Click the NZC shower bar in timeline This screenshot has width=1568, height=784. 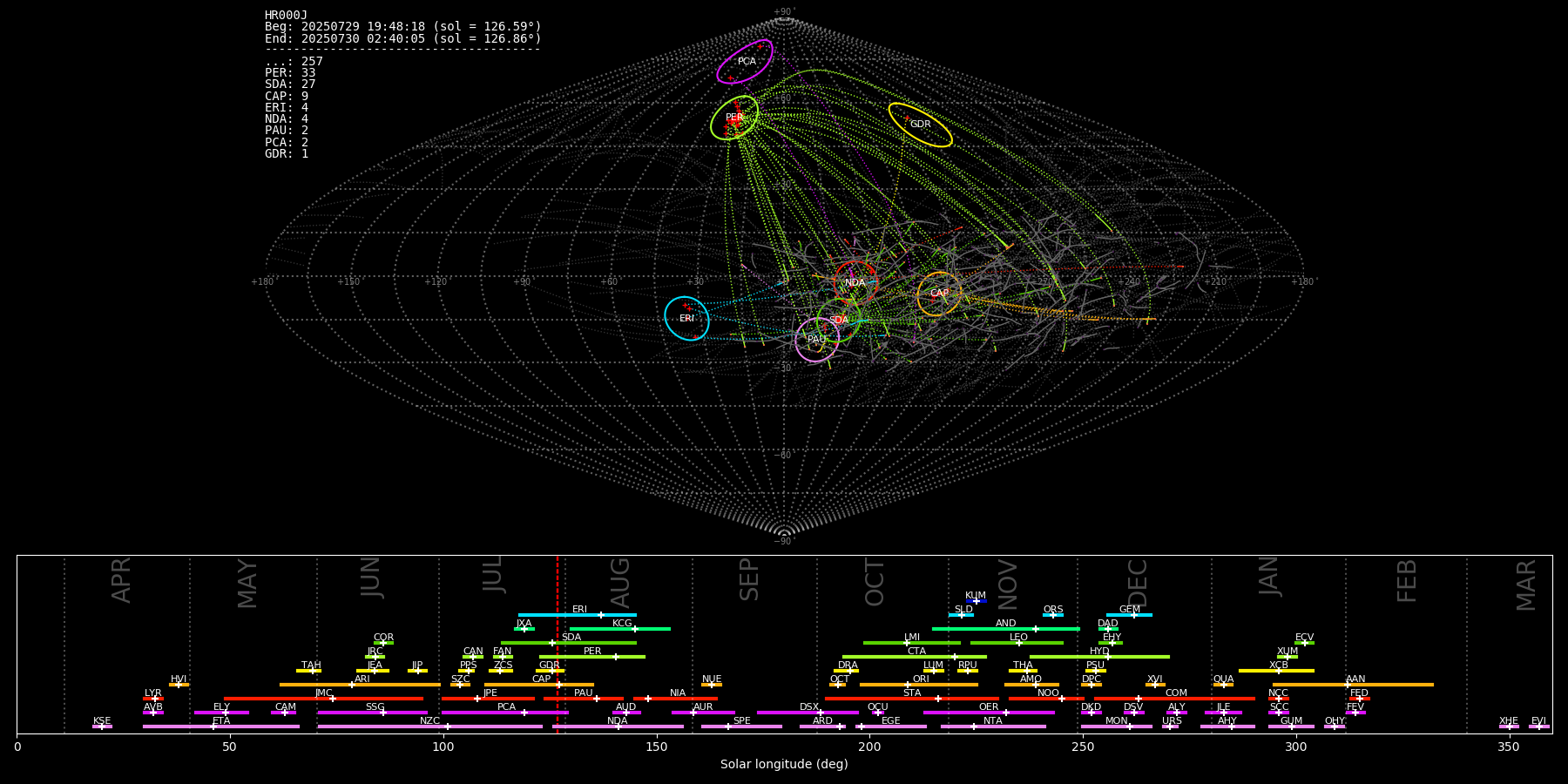coord(430,727)
